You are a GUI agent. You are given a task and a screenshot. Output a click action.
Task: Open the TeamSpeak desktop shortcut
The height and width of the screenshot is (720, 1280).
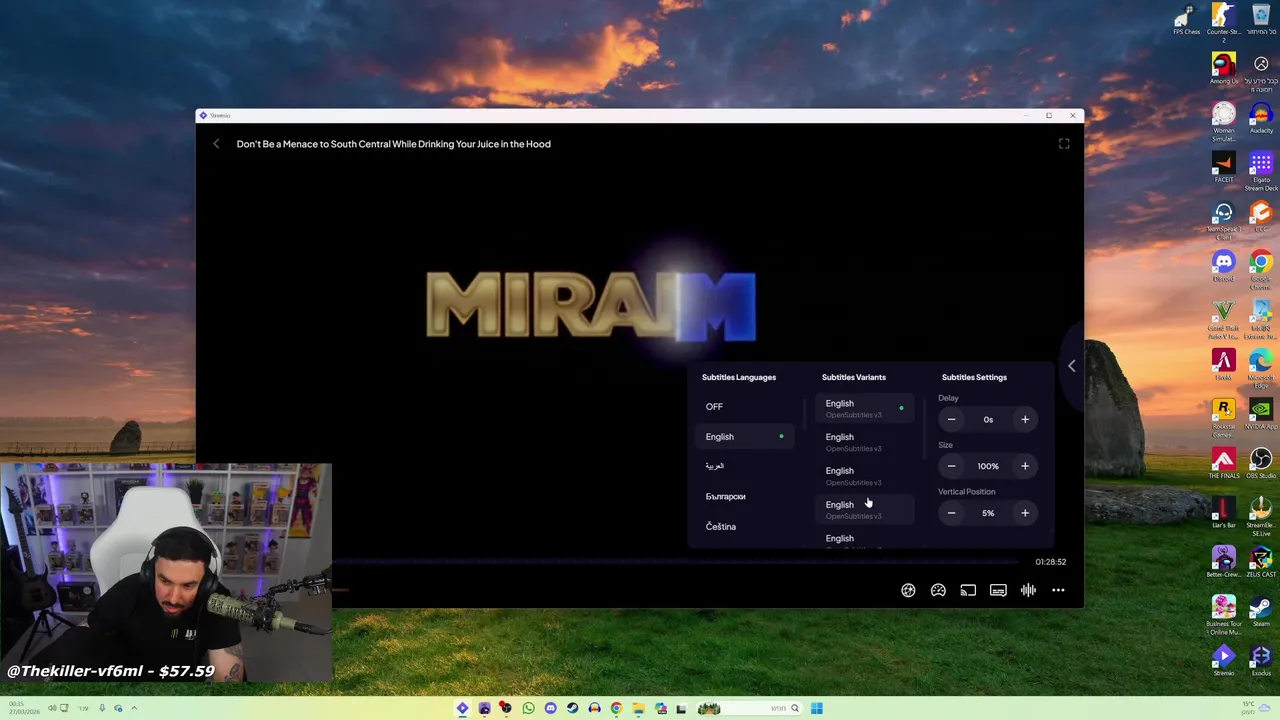pyautogui.click(x=1224, y=218)
